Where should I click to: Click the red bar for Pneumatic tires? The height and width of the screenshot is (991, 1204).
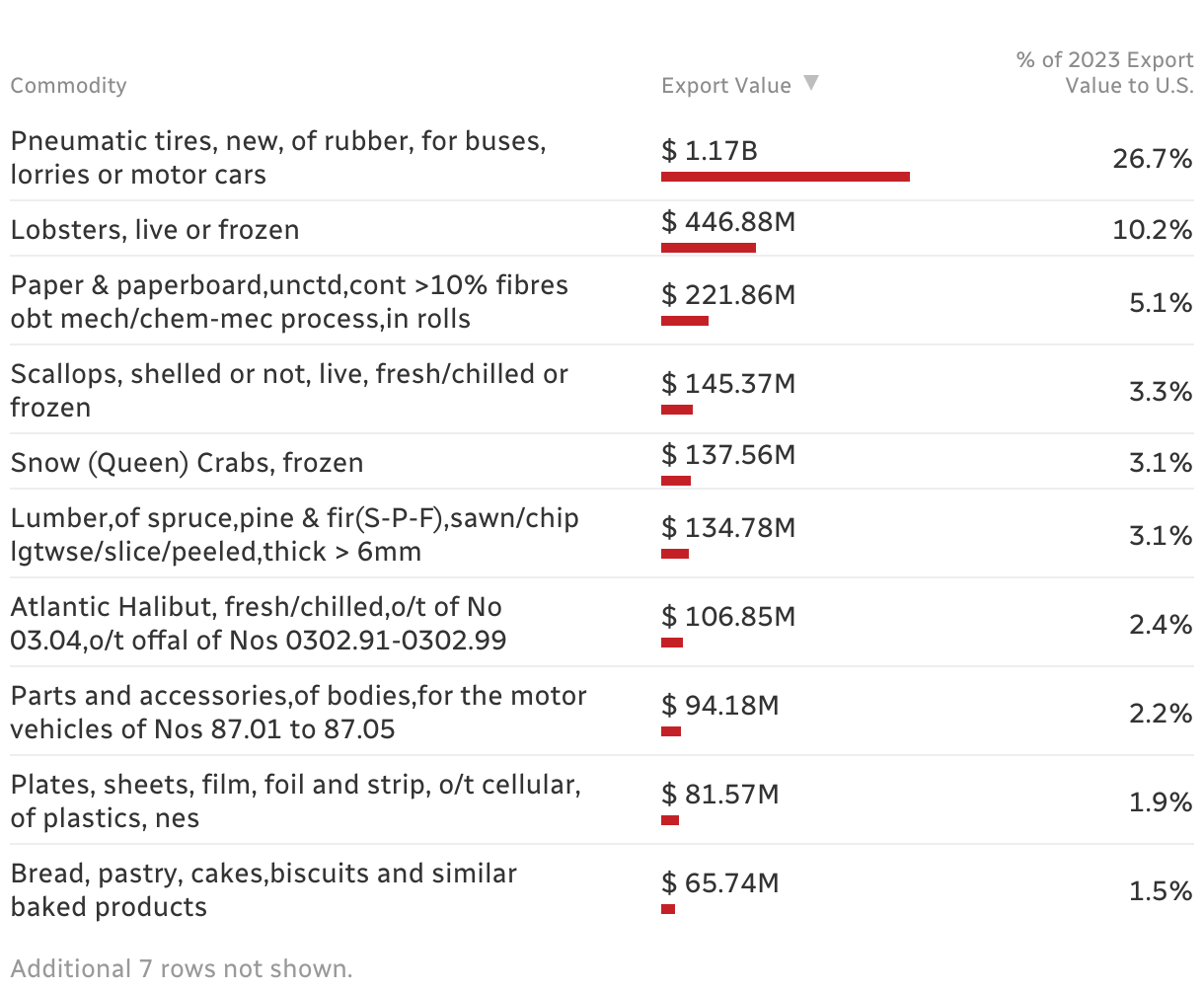[785, 177]
